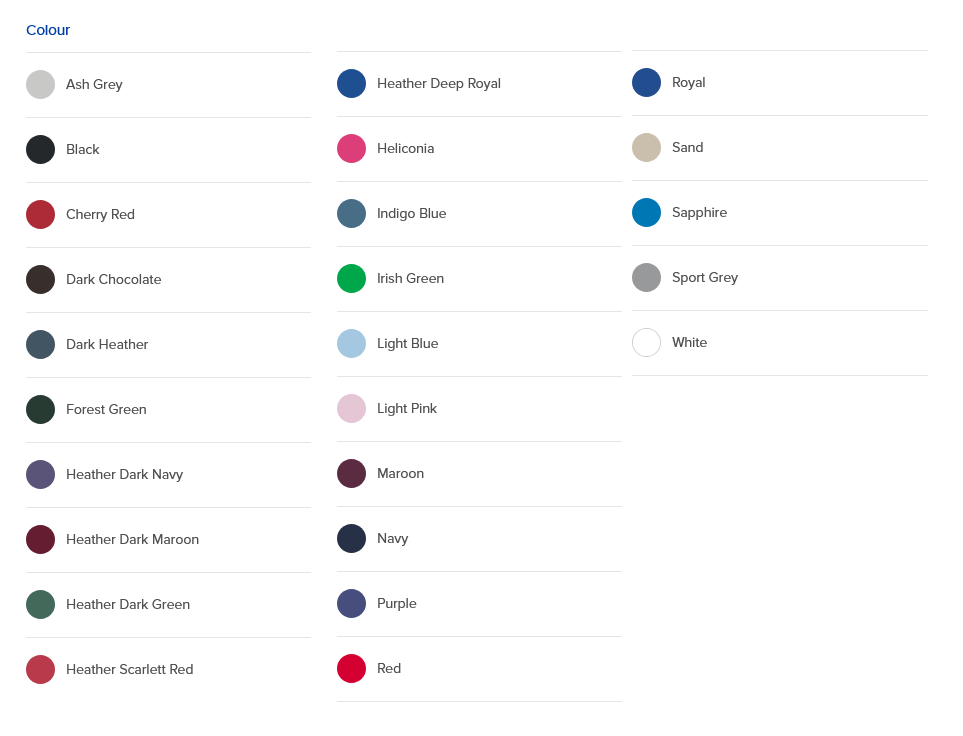This screenshot has height=736, width=963.
Task: Select the Irish Green colour circle
Action: (351, 278)
